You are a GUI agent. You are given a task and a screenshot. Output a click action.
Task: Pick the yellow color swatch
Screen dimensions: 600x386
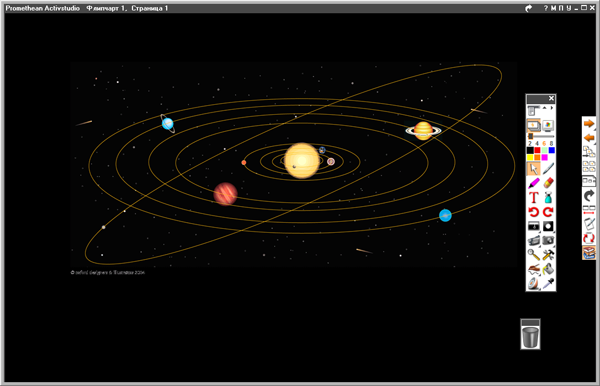pos(530,157)
